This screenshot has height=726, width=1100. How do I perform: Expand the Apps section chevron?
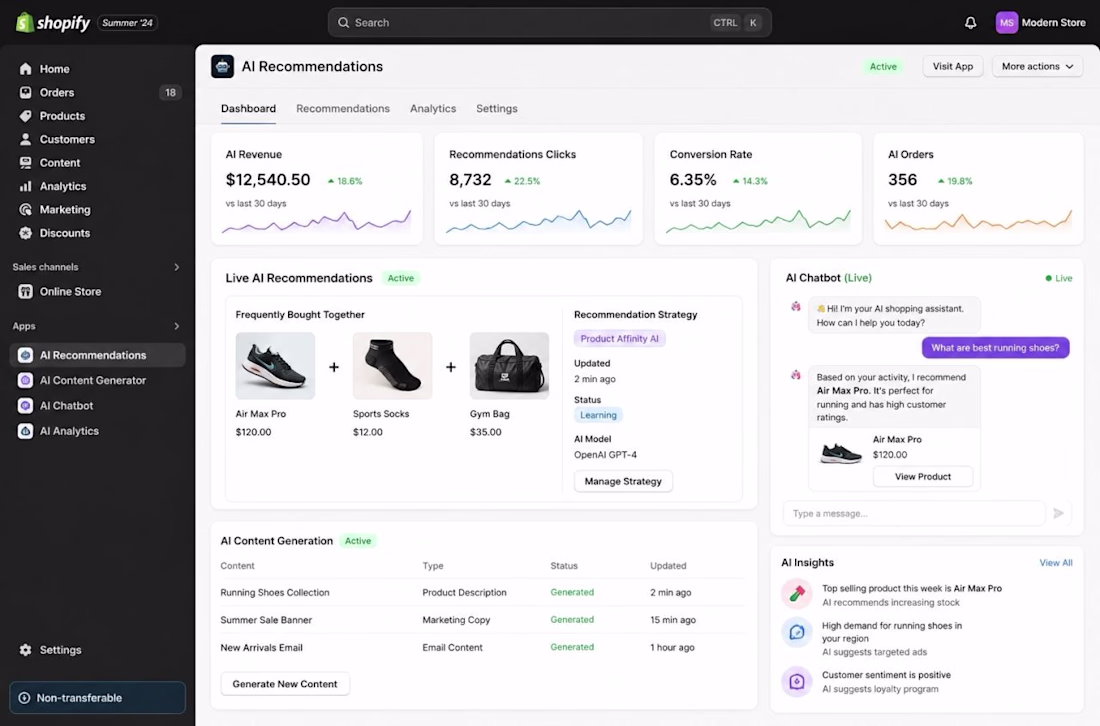(177, 326)
